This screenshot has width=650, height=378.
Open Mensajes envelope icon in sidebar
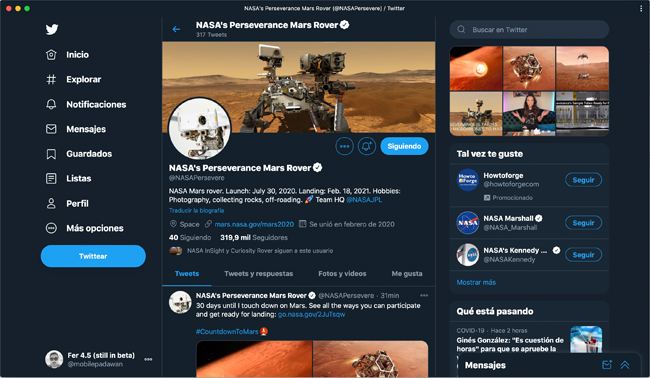click(51, 129)
